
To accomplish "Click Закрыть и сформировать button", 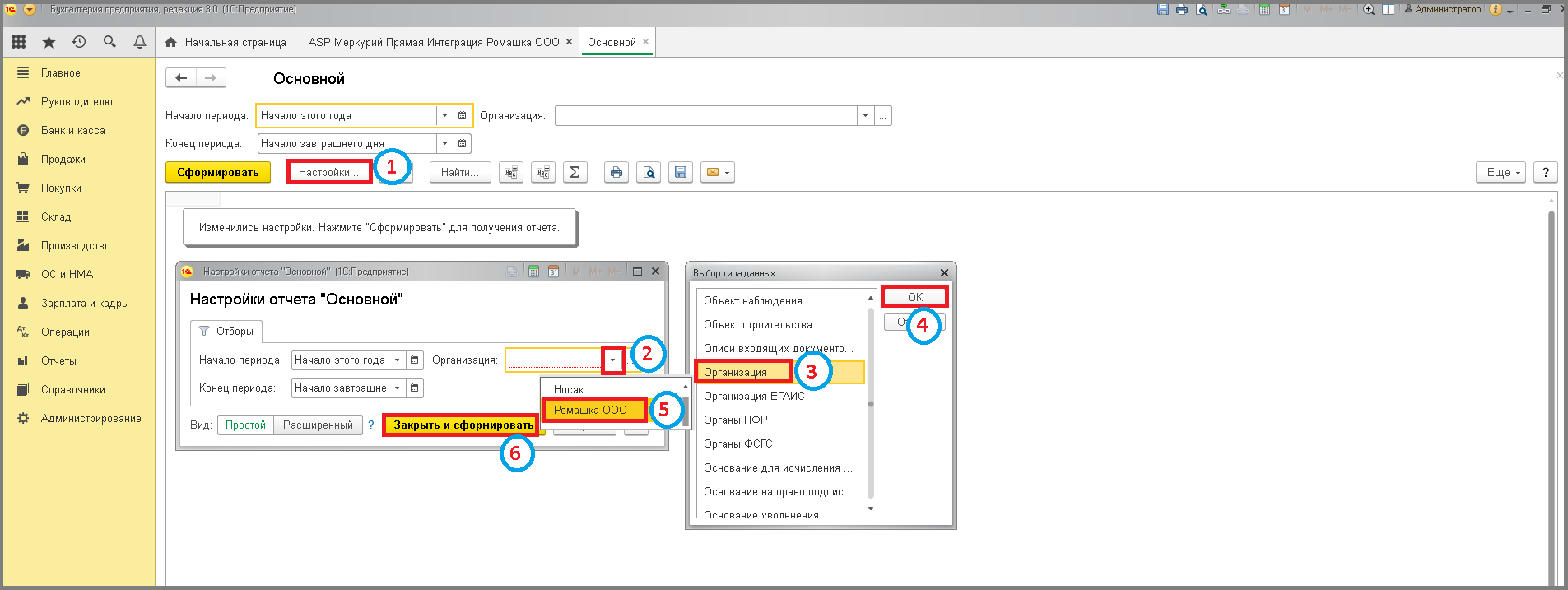I will coord(463,425).
